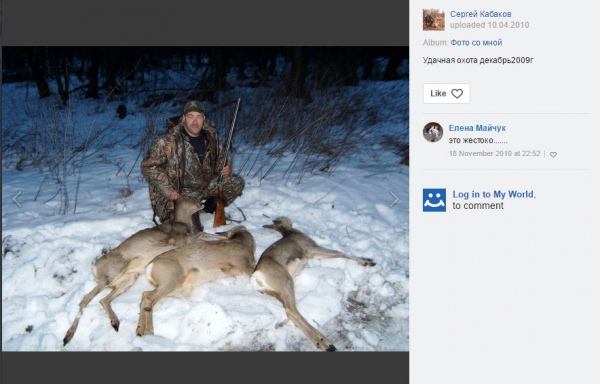Select the 18 November 2010 comment timestamp
This screenshot has width=600, height=384.
tap(494, 153)
